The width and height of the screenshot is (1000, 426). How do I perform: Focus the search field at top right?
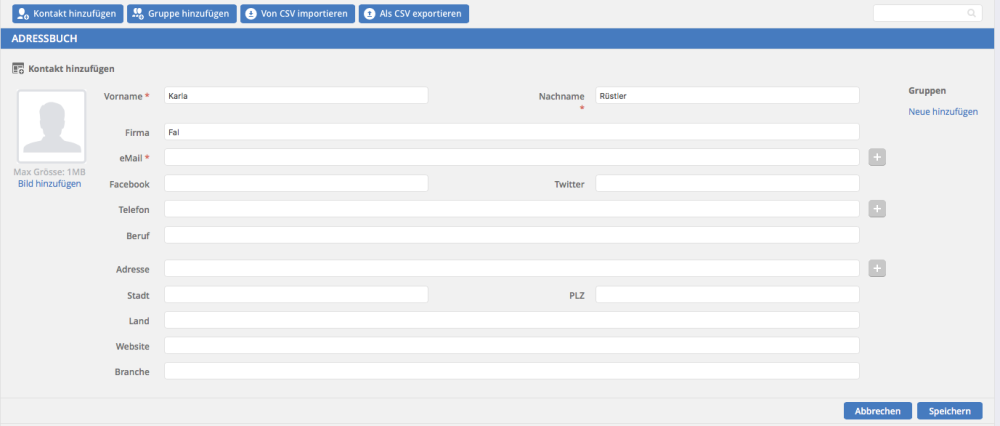927,13
